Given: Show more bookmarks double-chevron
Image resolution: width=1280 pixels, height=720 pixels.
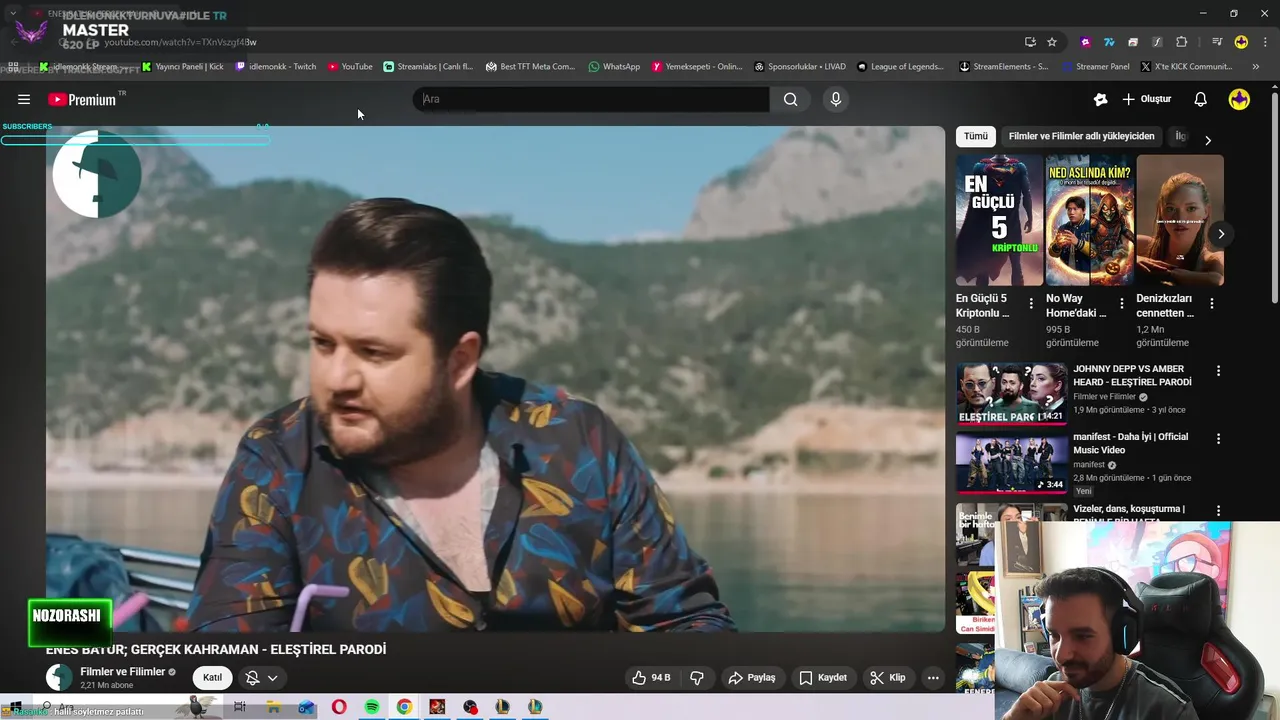Looking at the screenshot, I should (x=1255, y=67).
